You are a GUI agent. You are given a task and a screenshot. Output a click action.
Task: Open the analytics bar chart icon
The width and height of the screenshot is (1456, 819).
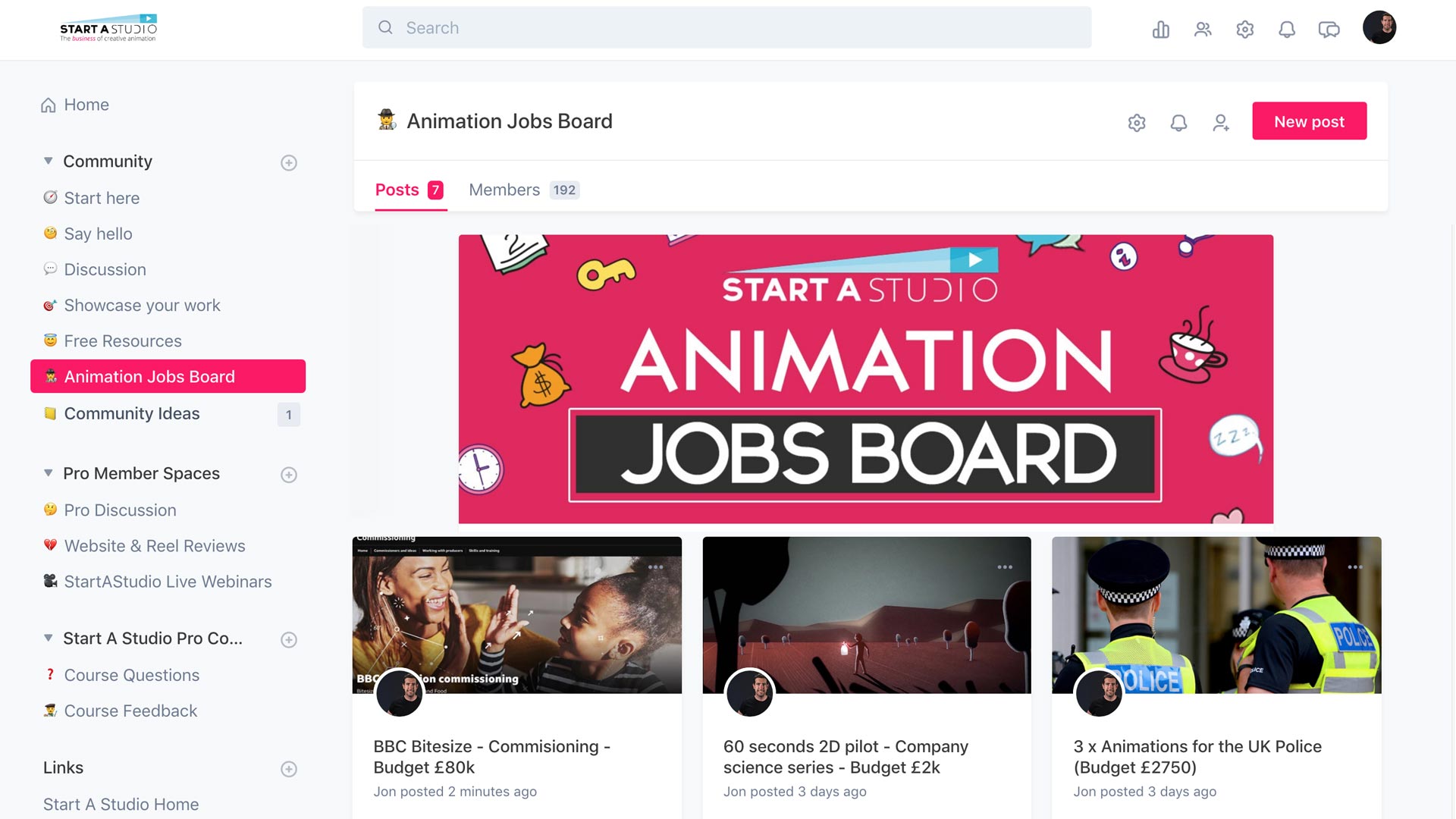1160,28
